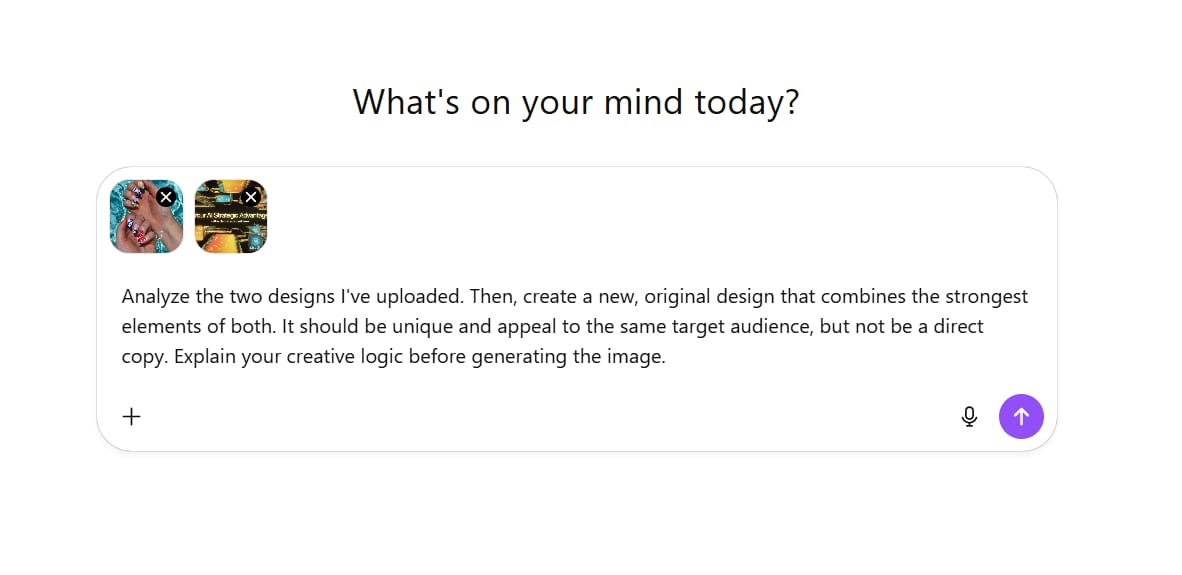Remove the nail art image attachment
Screen dimensions: 1182x575
click(x=167, y=197)
